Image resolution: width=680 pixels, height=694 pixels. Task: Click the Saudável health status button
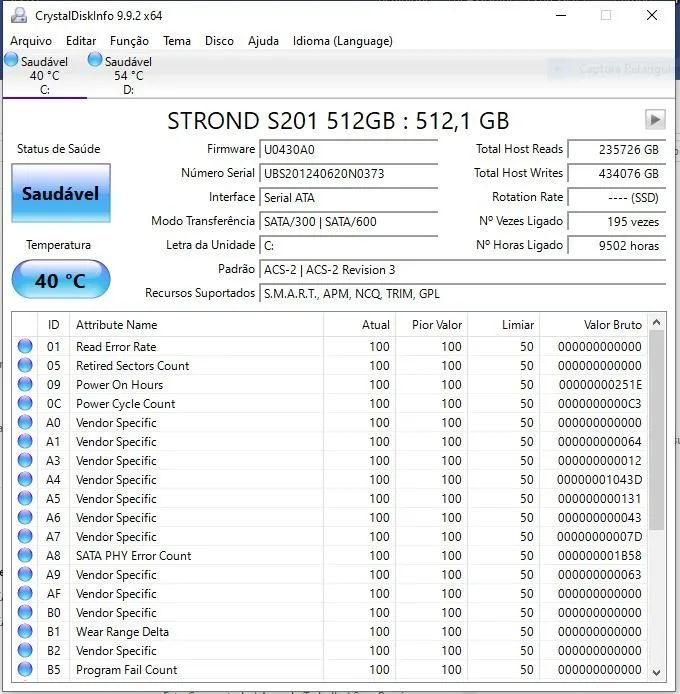coord(61,193)
